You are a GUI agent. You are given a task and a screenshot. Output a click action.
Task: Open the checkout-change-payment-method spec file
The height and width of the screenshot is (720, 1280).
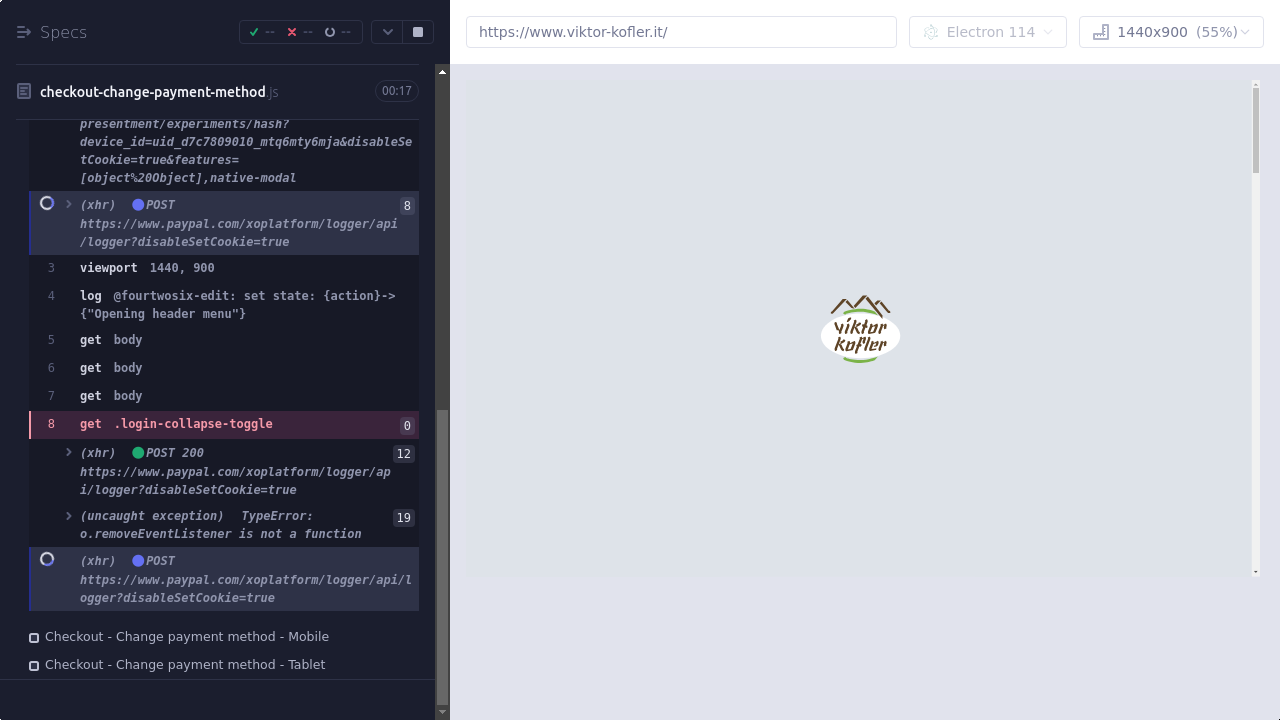click(x=153, y=92)
